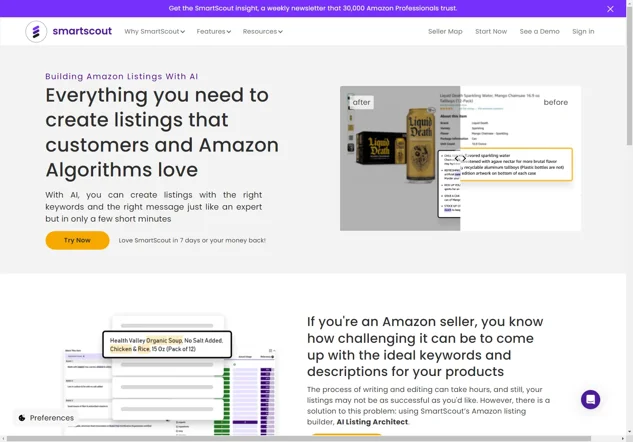Go to Start Now

coord(491,31)
